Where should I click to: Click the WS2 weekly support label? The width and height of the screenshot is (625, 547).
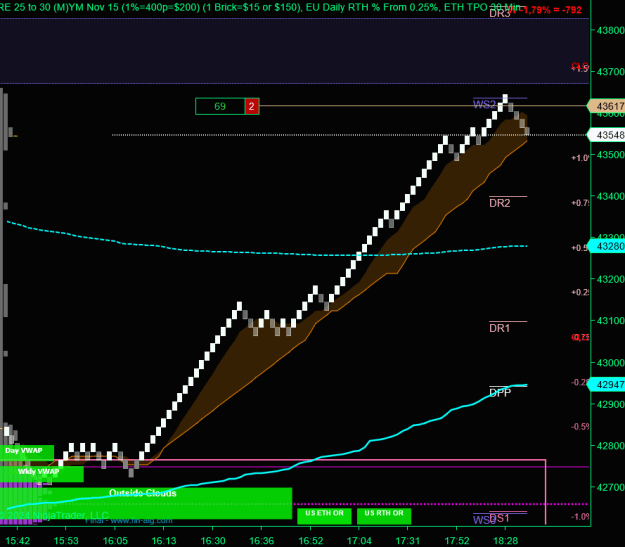pos(484,104)
